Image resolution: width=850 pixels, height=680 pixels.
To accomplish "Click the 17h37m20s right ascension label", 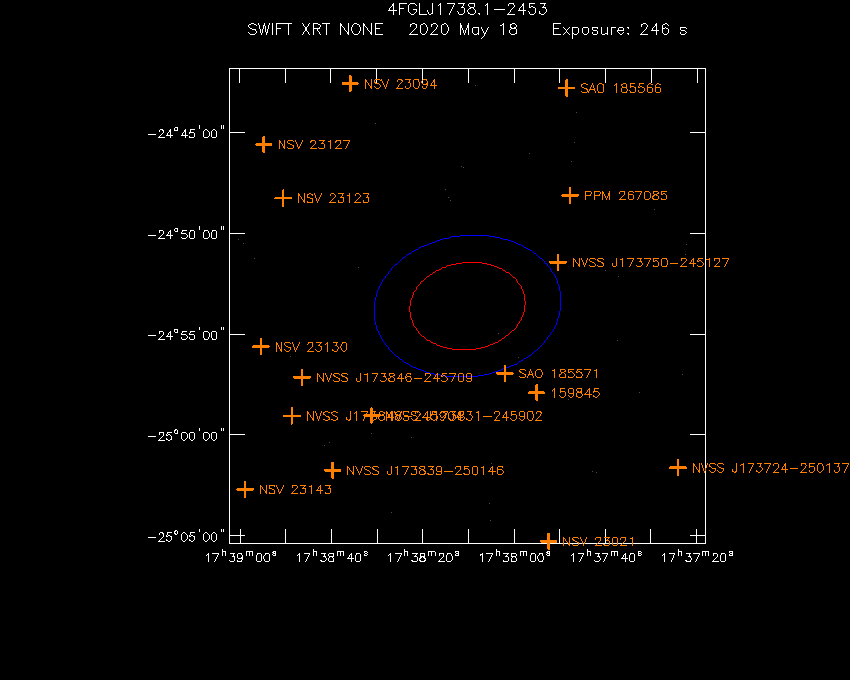I will pyautogui.click(x=697, y=557).
